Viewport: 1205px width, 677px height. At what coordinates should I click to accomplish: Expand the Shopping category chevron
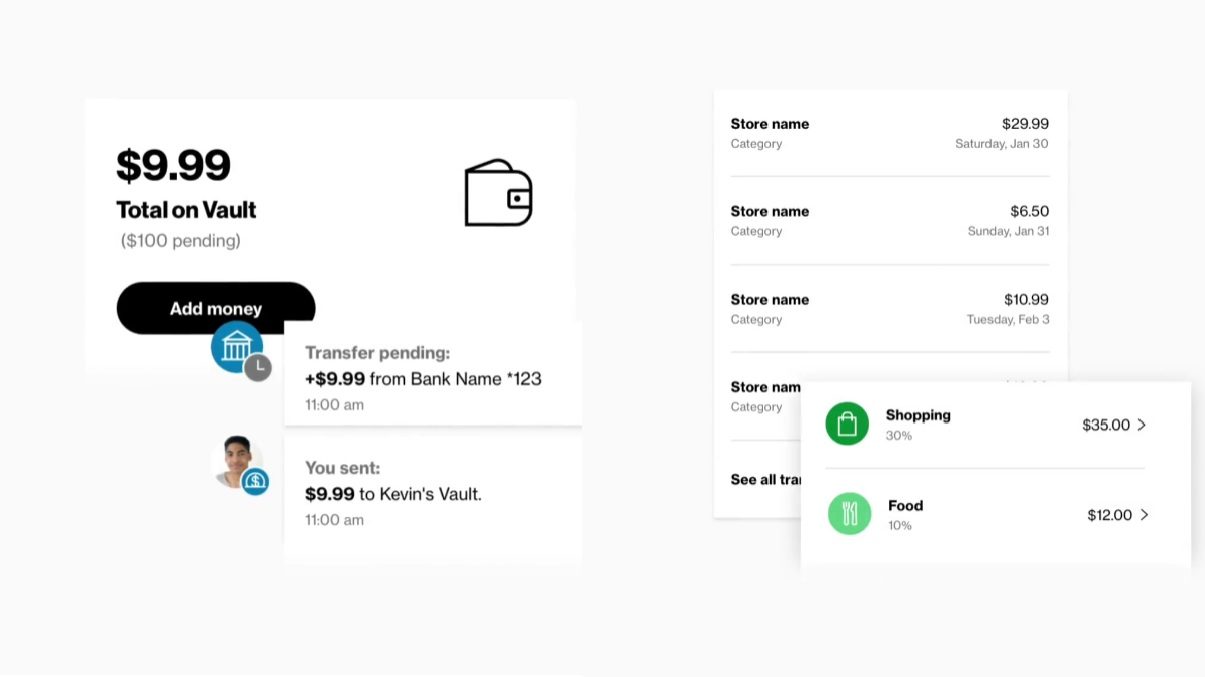[1144, 424]
